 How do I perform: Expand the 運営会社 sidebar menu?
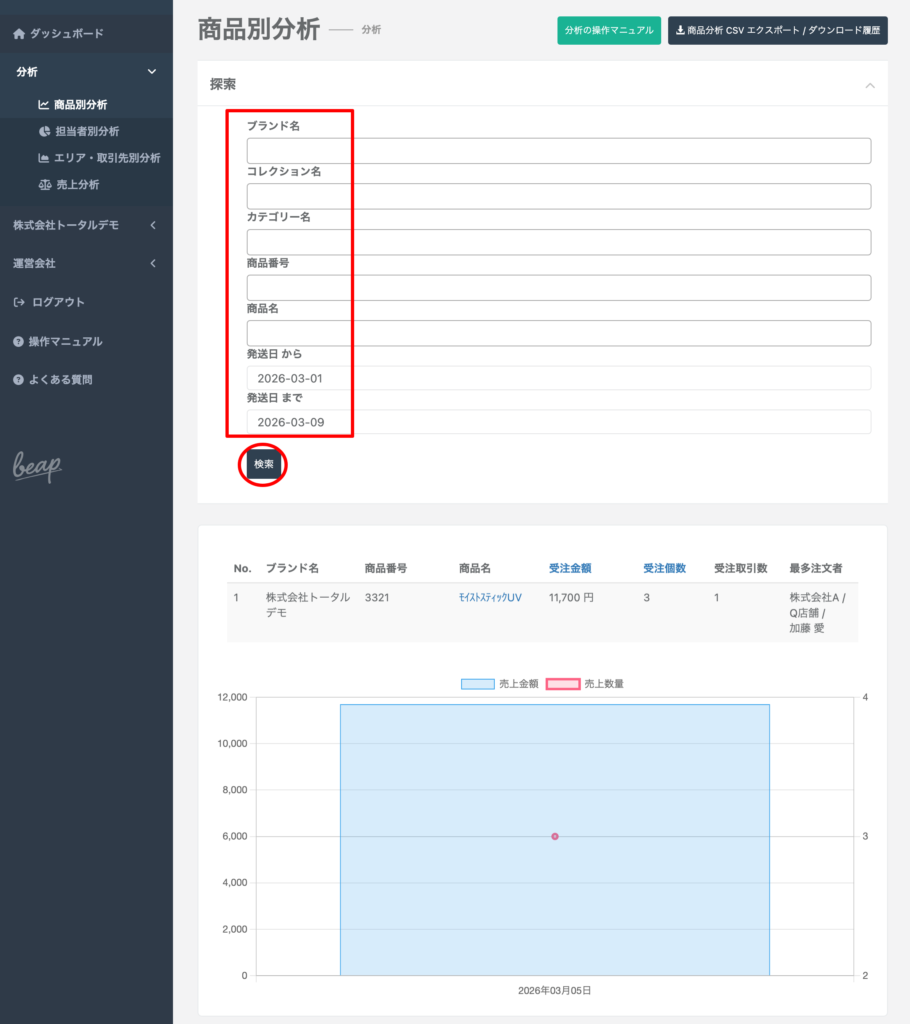[x=152, y=263]
